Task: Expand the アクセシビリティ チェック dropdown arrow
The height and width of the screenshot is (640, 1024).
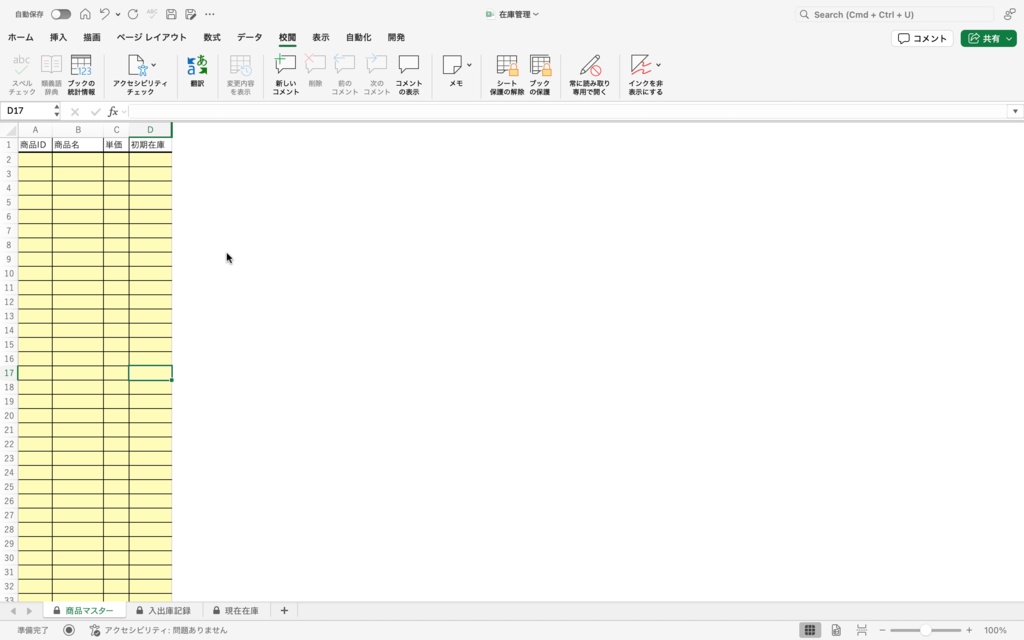Action: click(153, 65)
